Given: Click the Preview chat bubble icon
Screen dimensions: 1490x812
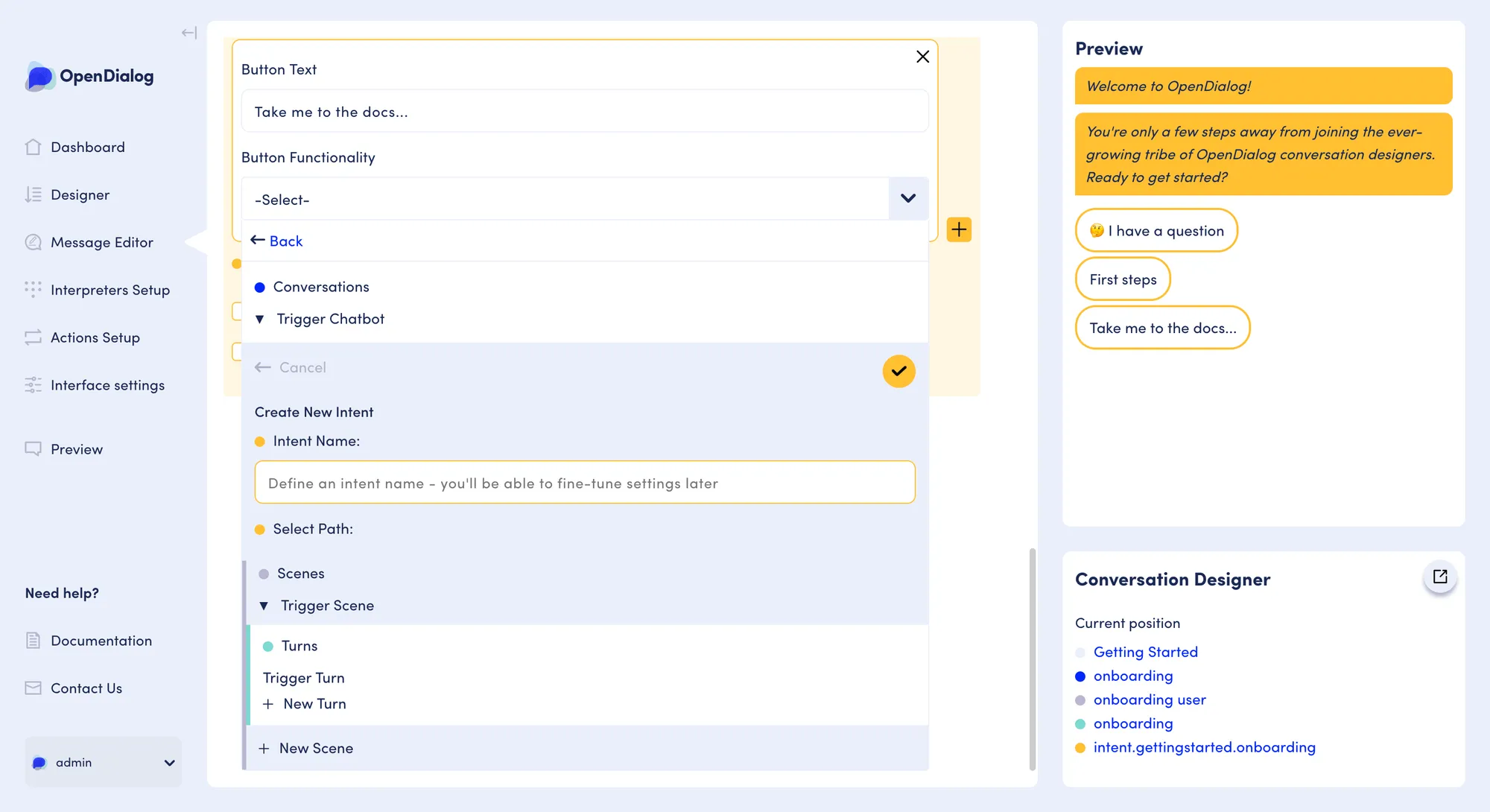Looking at the screenshot, I should (33, 448).
